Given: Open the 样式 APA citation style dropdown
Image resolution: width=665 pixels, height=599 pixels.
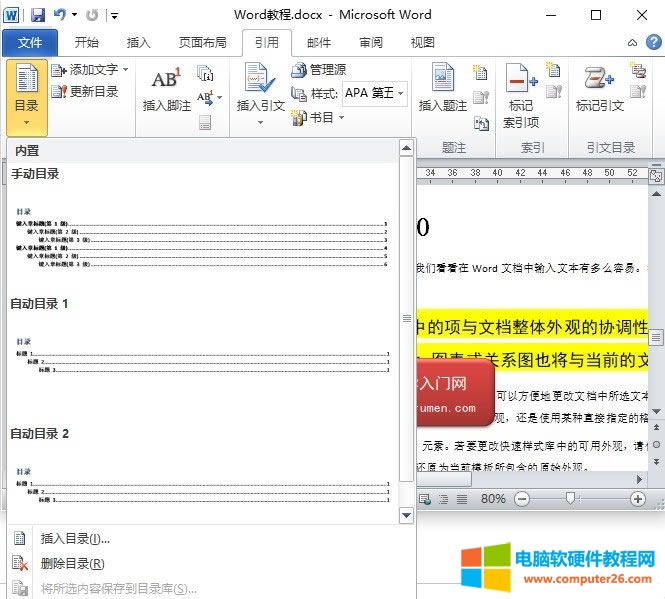Looking at the screenshot, I should coord(401,93).
